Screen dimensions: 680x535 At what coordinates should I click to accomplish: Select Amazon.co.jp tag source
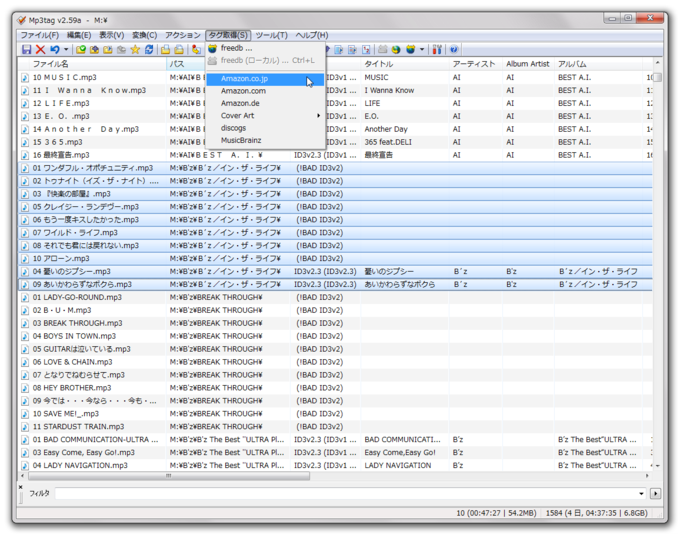point(265,79)
